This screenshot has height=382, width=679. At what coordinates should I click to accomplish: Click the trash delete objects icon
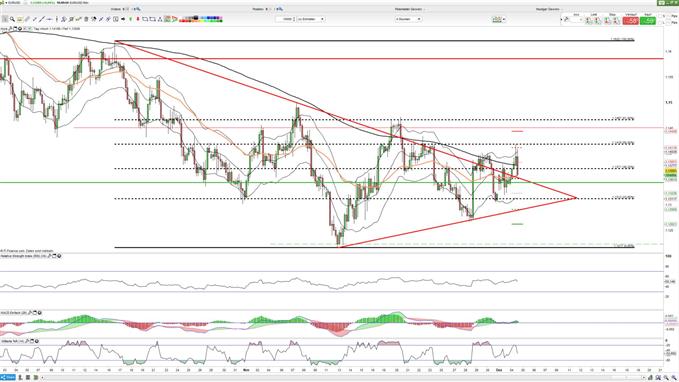[x=86, y=19]
